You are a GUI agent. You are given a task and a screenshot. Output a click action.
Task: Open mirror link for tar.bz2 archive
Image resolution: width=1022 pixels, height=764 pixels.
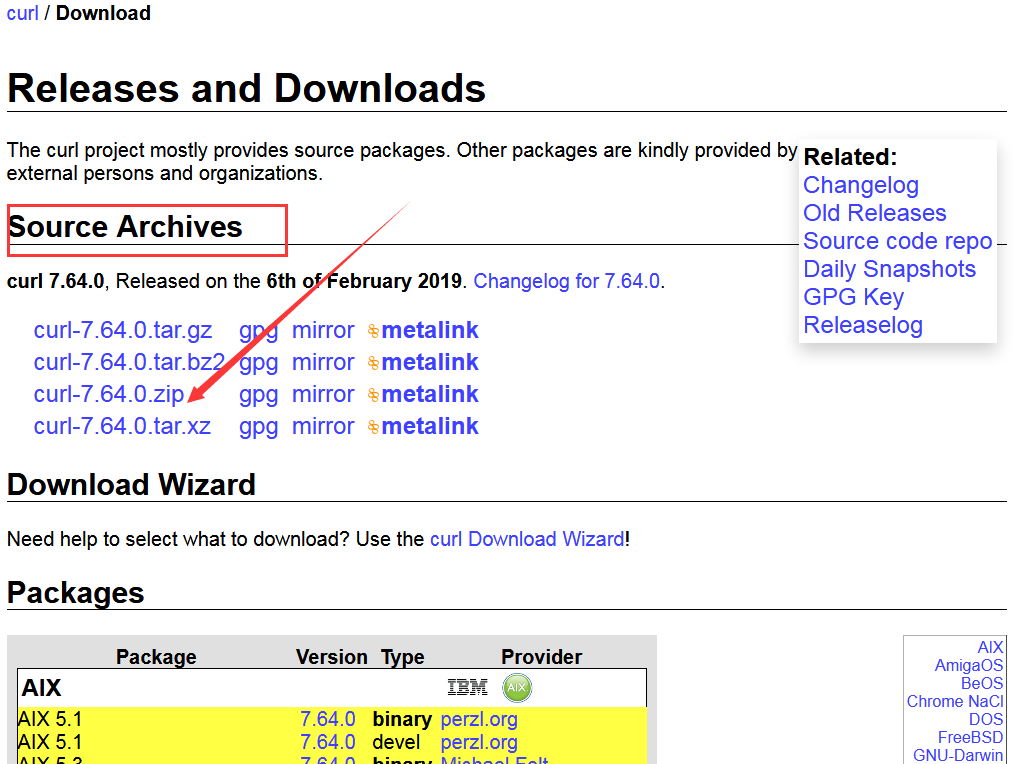click(323, 362)
